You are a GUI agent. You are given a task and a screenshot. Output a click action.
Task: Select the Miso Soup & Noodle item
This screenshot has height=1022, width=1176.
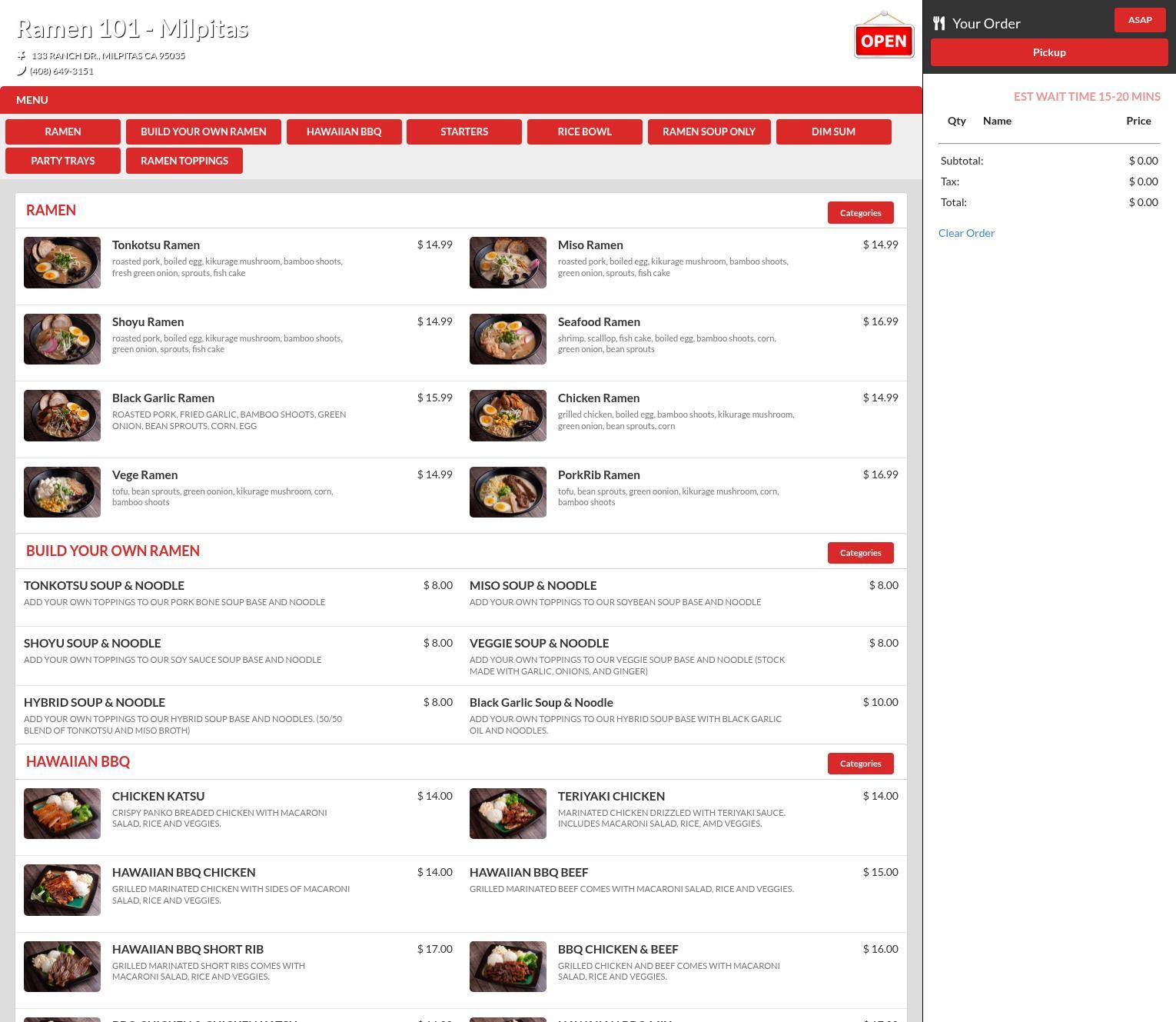(x=533, y=586)
